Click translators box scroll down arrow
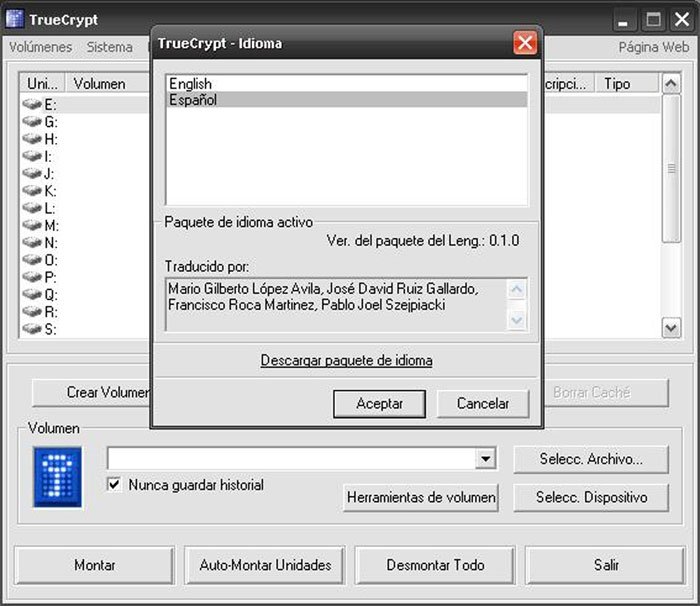 pyautogui.click(x=517, y=320)
